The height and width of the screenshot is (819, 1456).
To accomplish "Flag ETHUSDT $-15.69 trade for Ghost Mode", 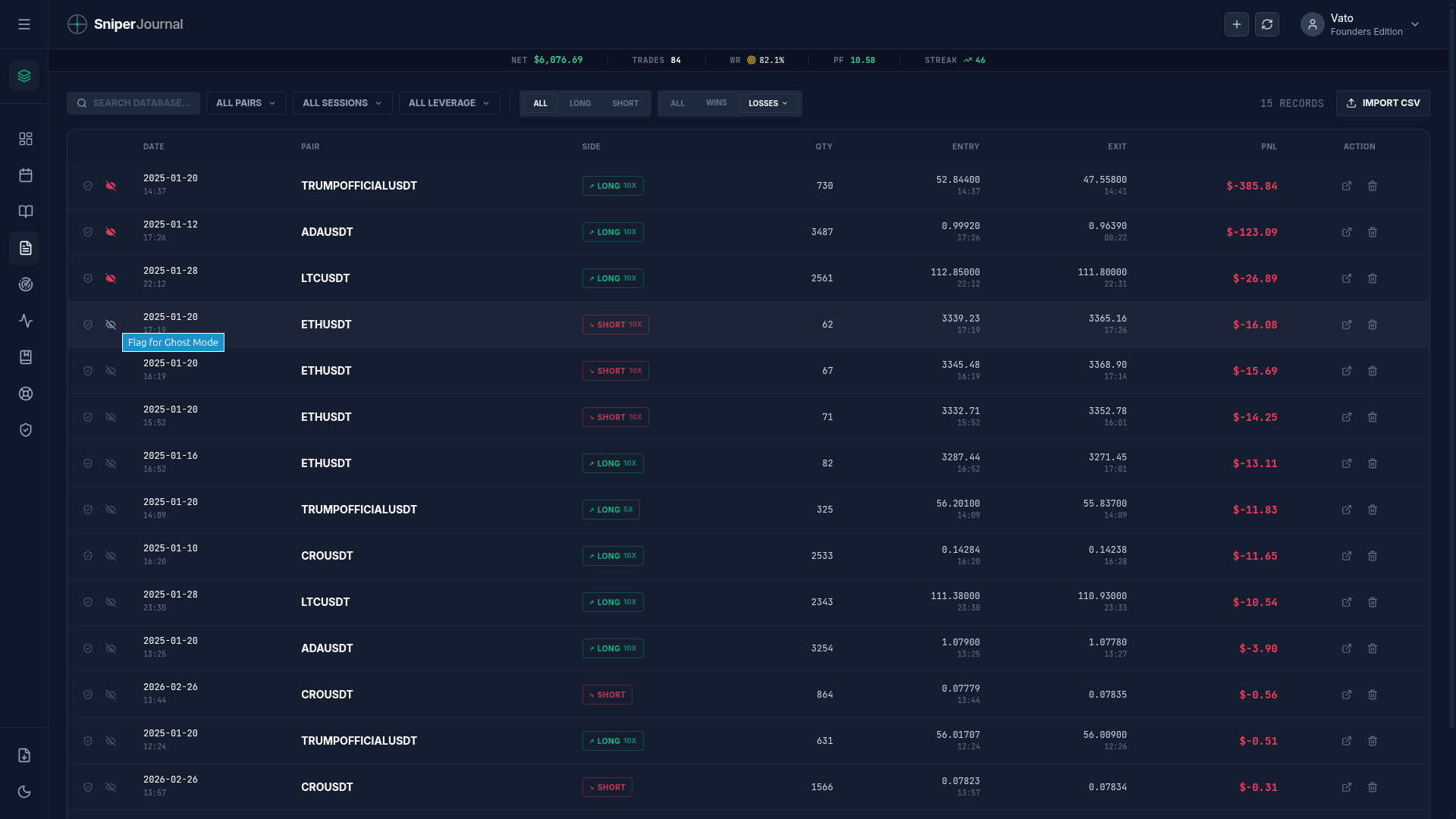I will pyautogui.click(x=111, y=371).
